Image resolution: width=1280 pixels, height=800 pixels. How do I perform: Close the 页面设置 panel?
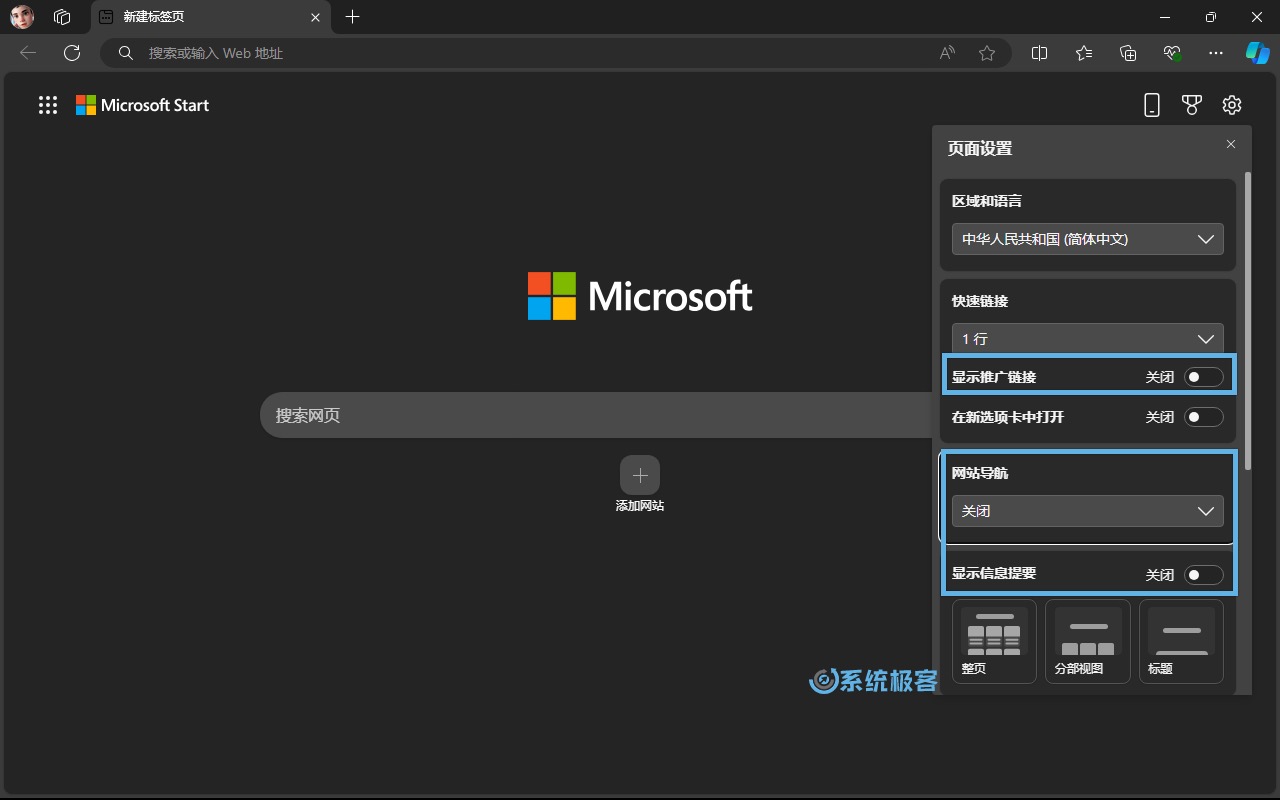1231,144
